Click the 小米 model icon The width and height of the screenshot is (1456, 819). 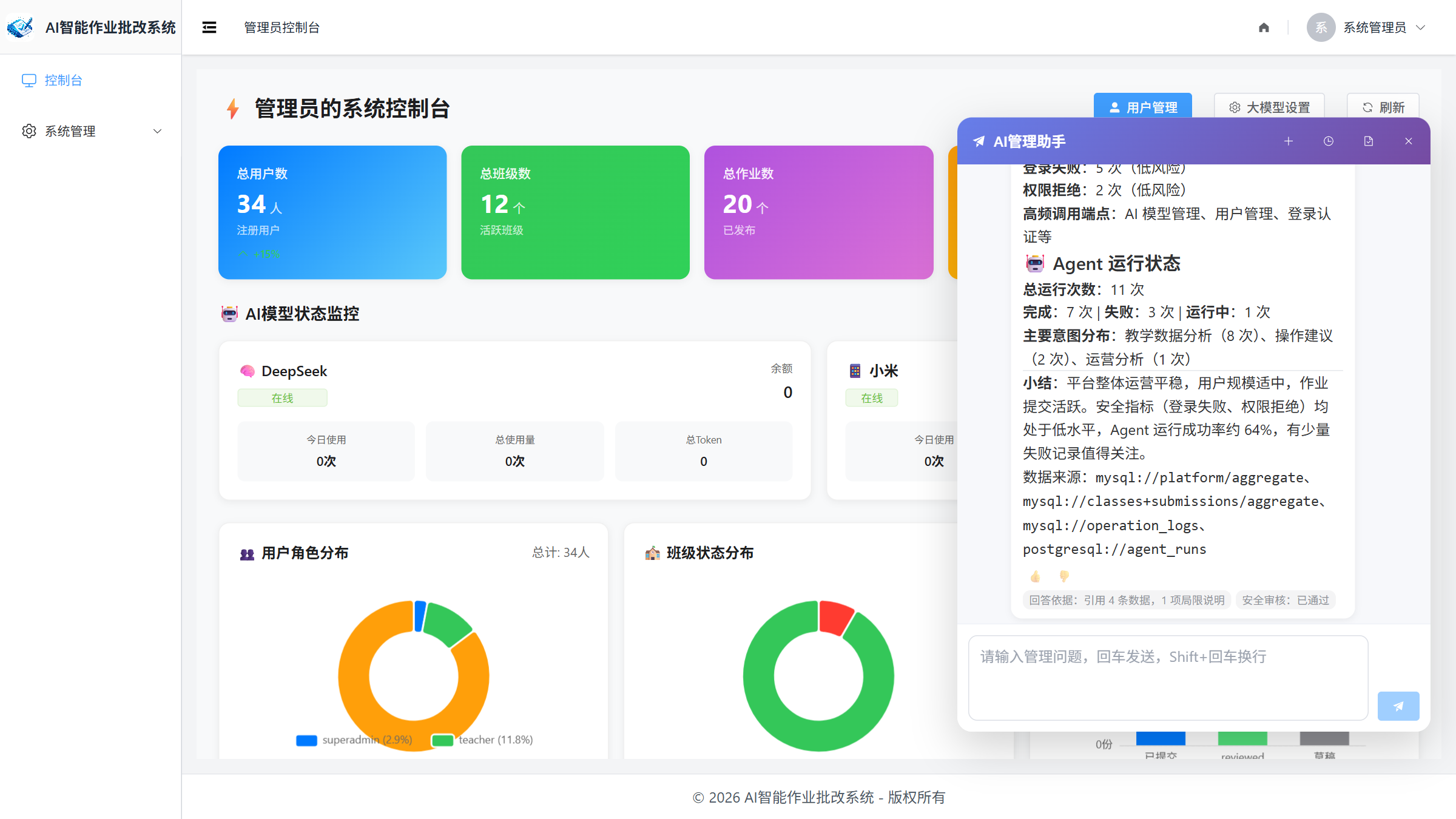click(x=855, y=371)
